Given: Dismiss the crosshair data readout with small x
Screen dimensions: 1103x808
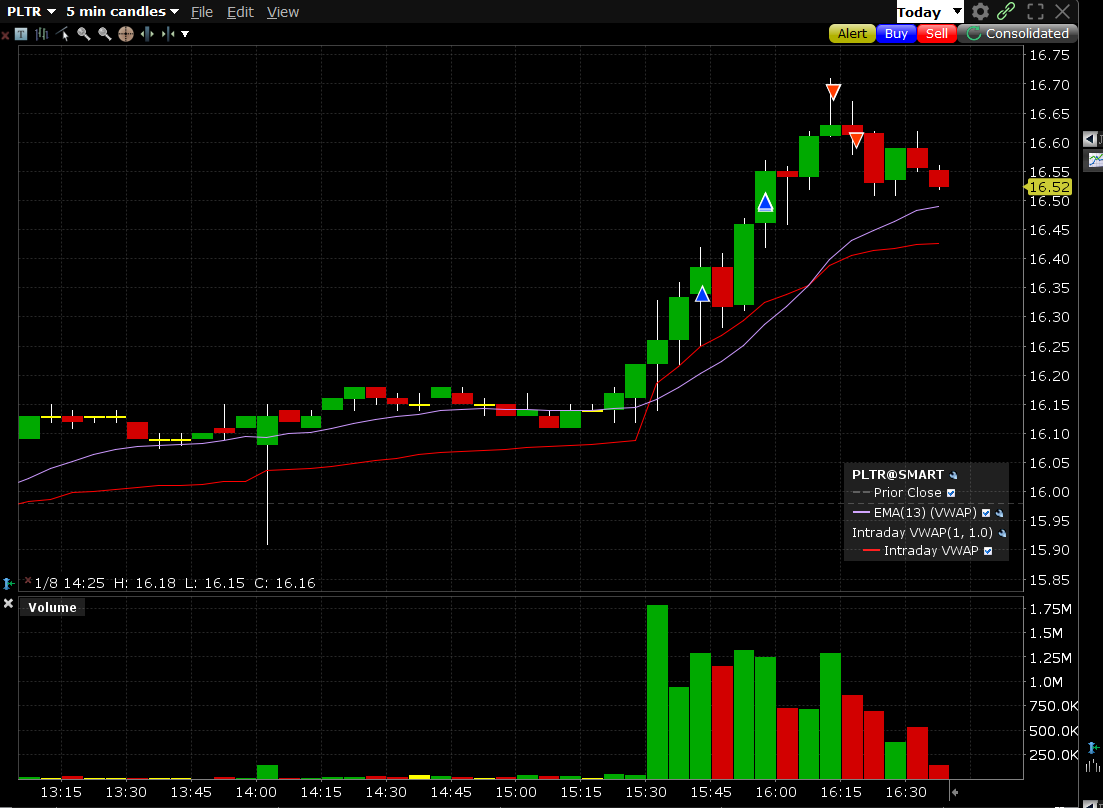Looking at the screenshot, I should click(28, 580).
